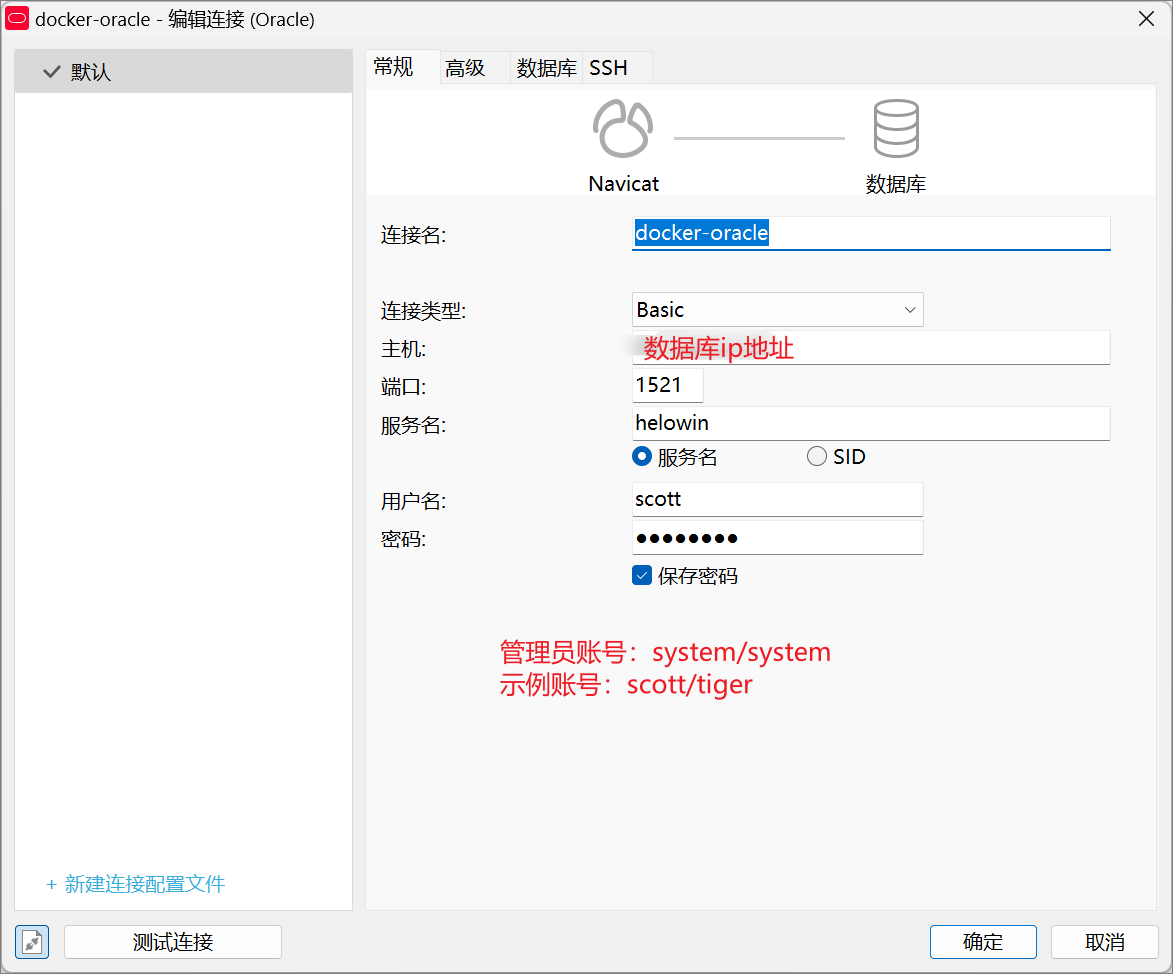Viewport: 1173px width, 974px height.
Task: Click the 密码 password field
Action: pos(777,538)
